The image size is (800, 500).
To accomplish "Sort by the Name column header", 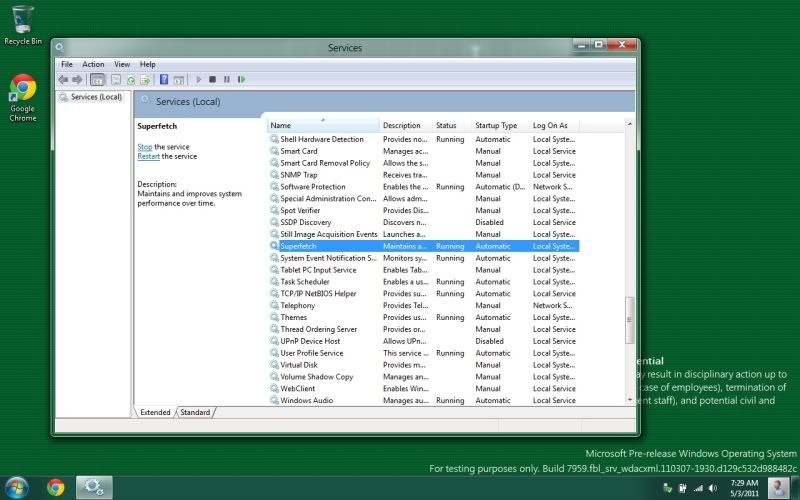I will (323, 126).
